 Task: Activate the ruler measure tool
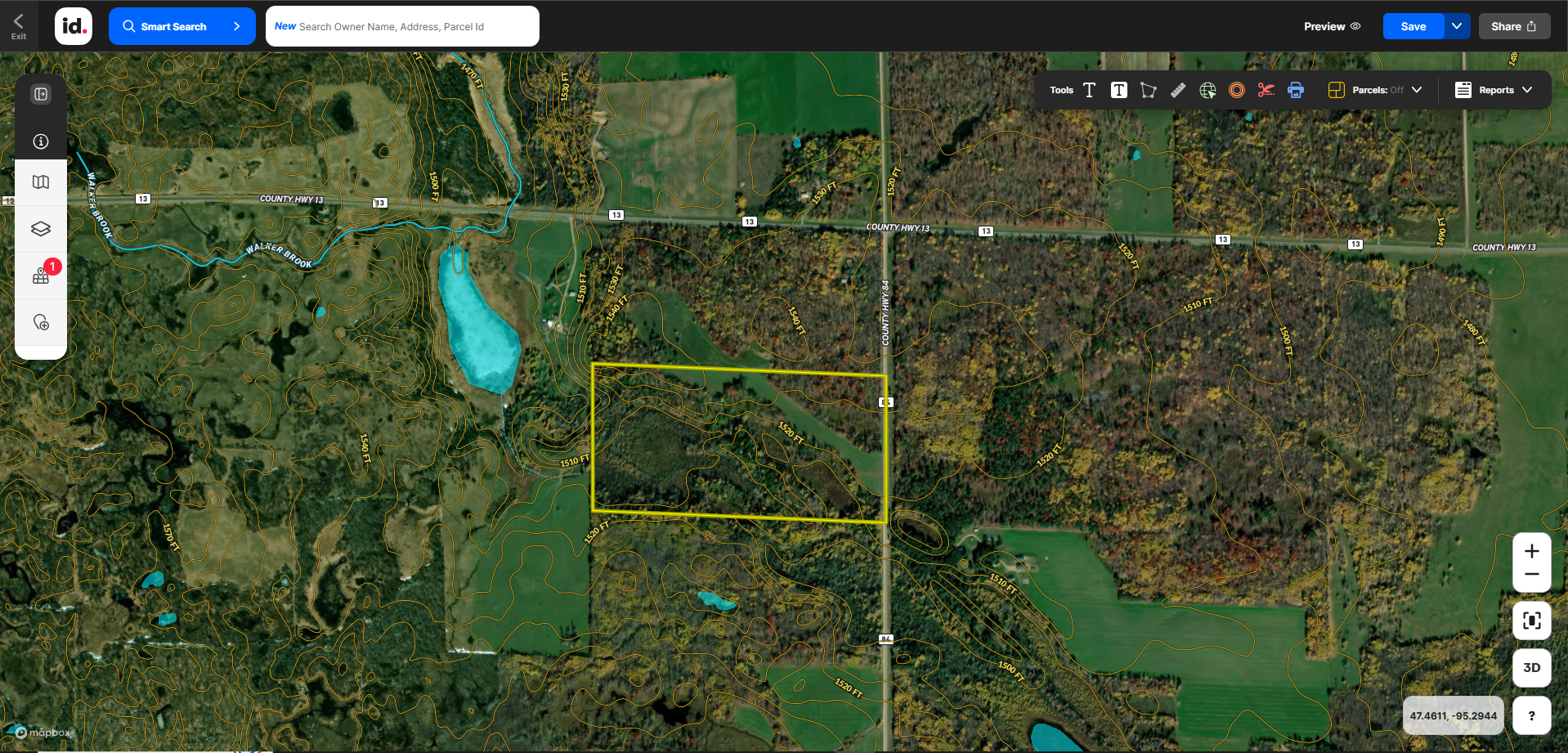click(x=1177, y=90)
